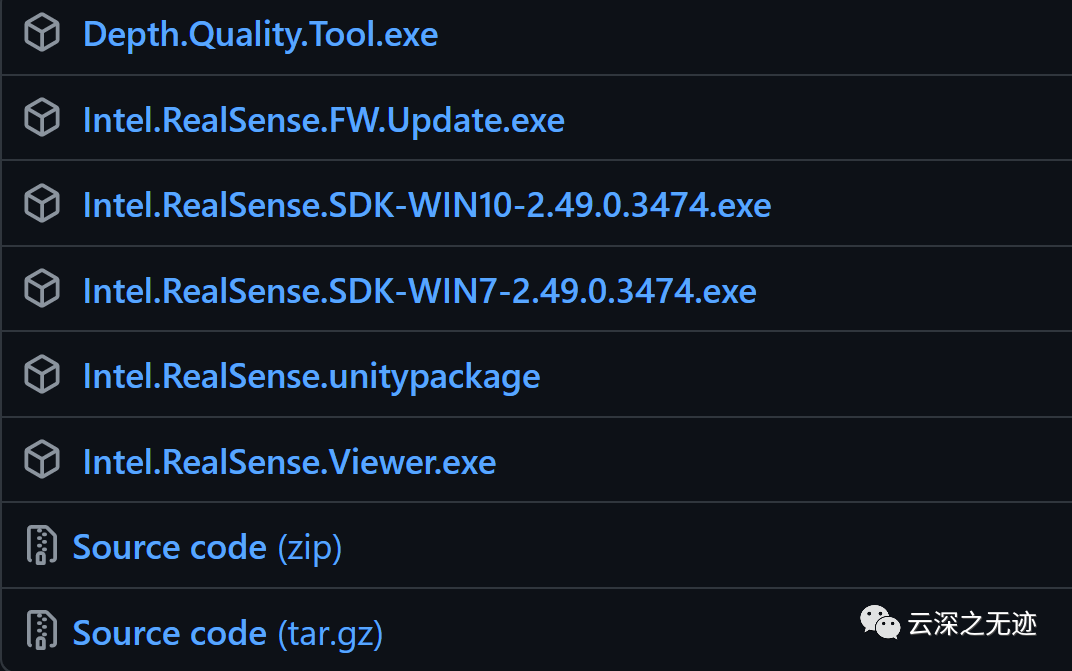Click the '(zip)' format suffix
This screenshot has width=1072, height=671.
click(309, 547)
